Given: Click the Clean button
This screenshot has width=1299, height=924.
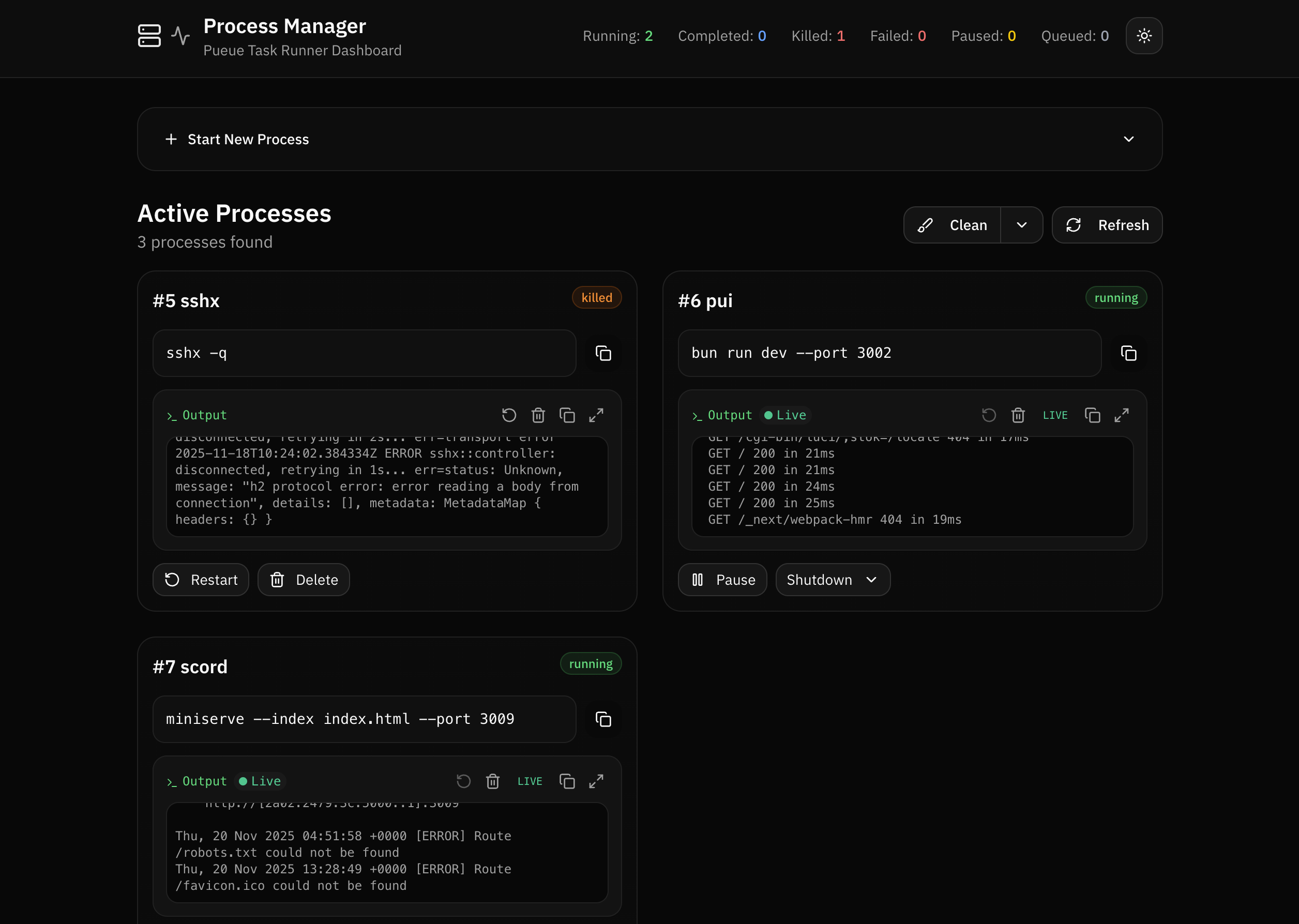Looking at the screenshot, I should tap(953, 225).
